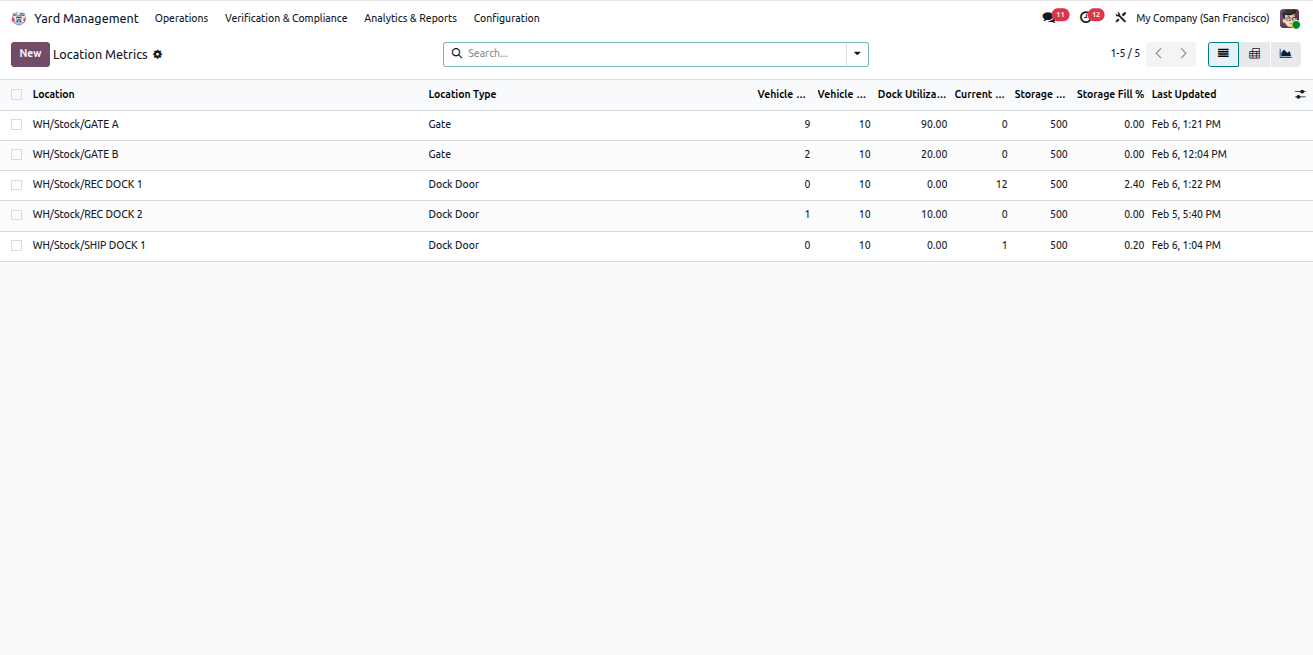Go to previous page arrow
The width and height of the screenshot is (1313, 655).
pyautogui.click(x=1158, y=54)
